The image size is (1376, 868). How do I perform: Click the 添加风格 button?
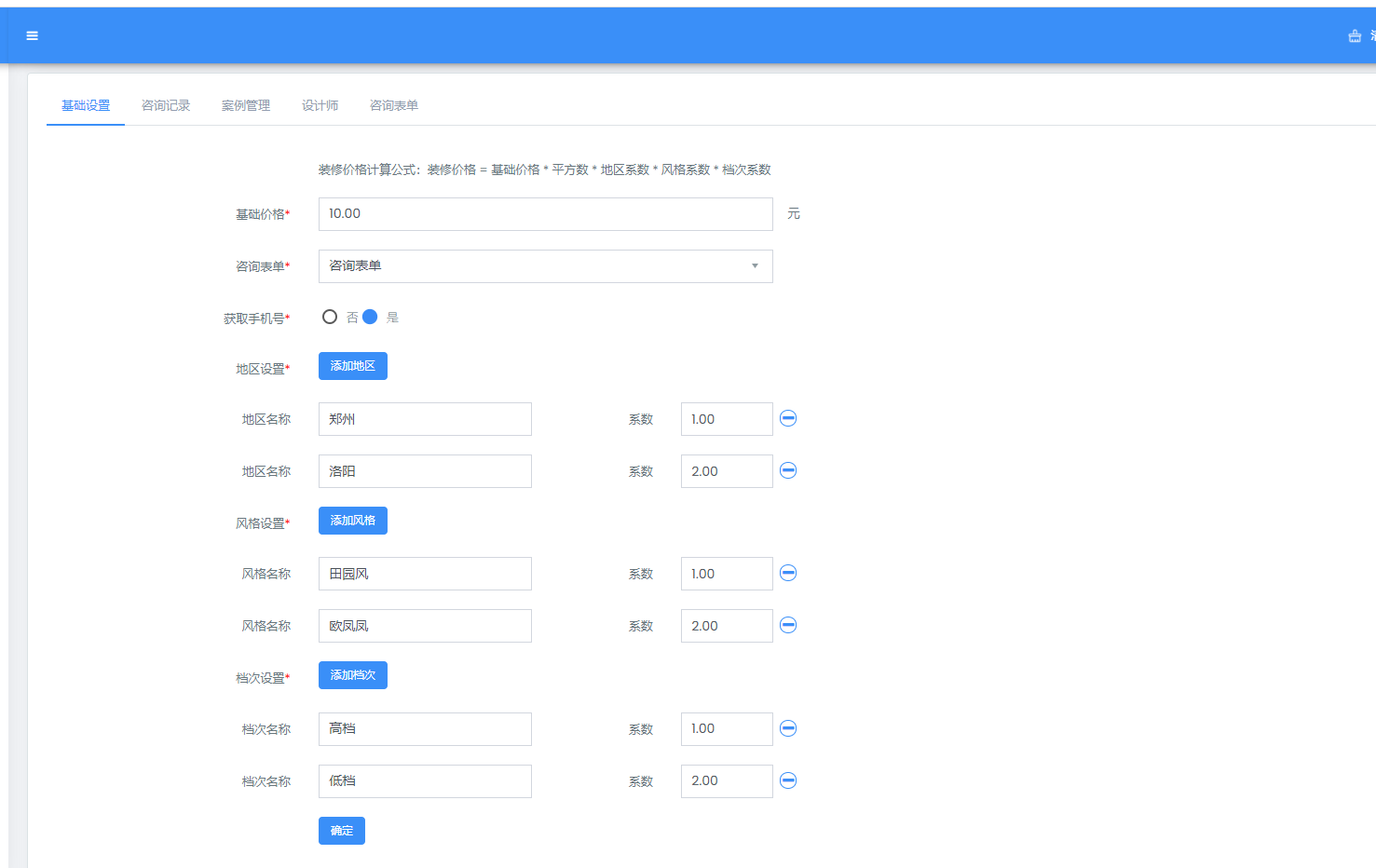pos(352,521)
